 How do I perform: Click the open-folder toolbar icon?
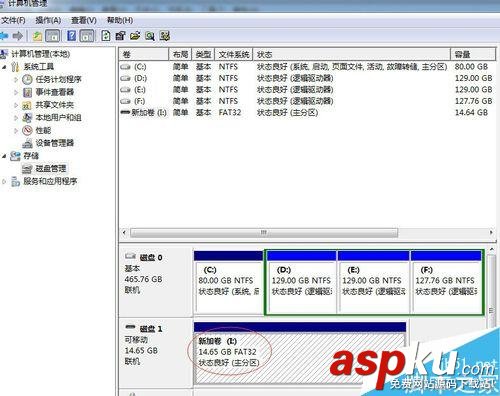(135, 36)
